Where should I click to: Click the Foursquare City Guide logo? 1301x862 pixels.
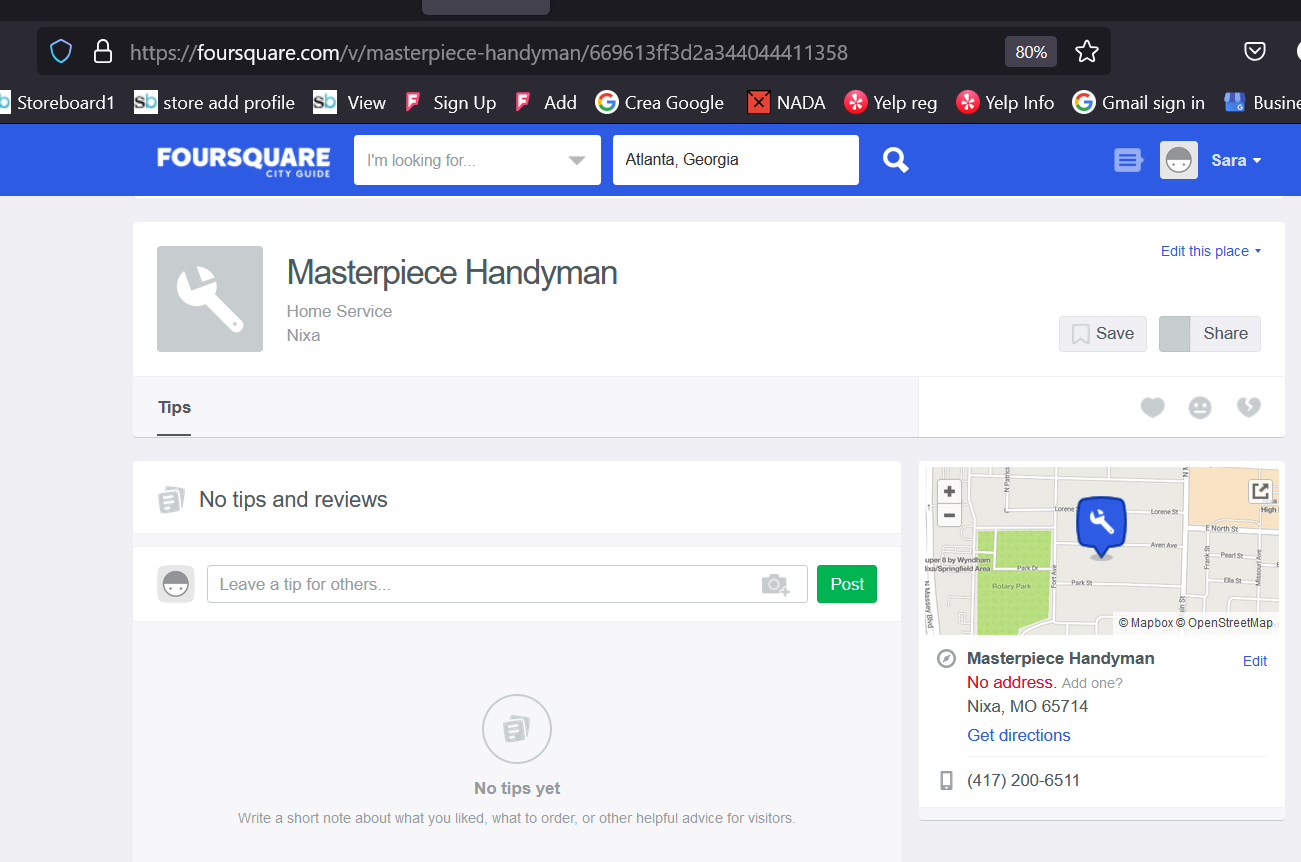243,161
